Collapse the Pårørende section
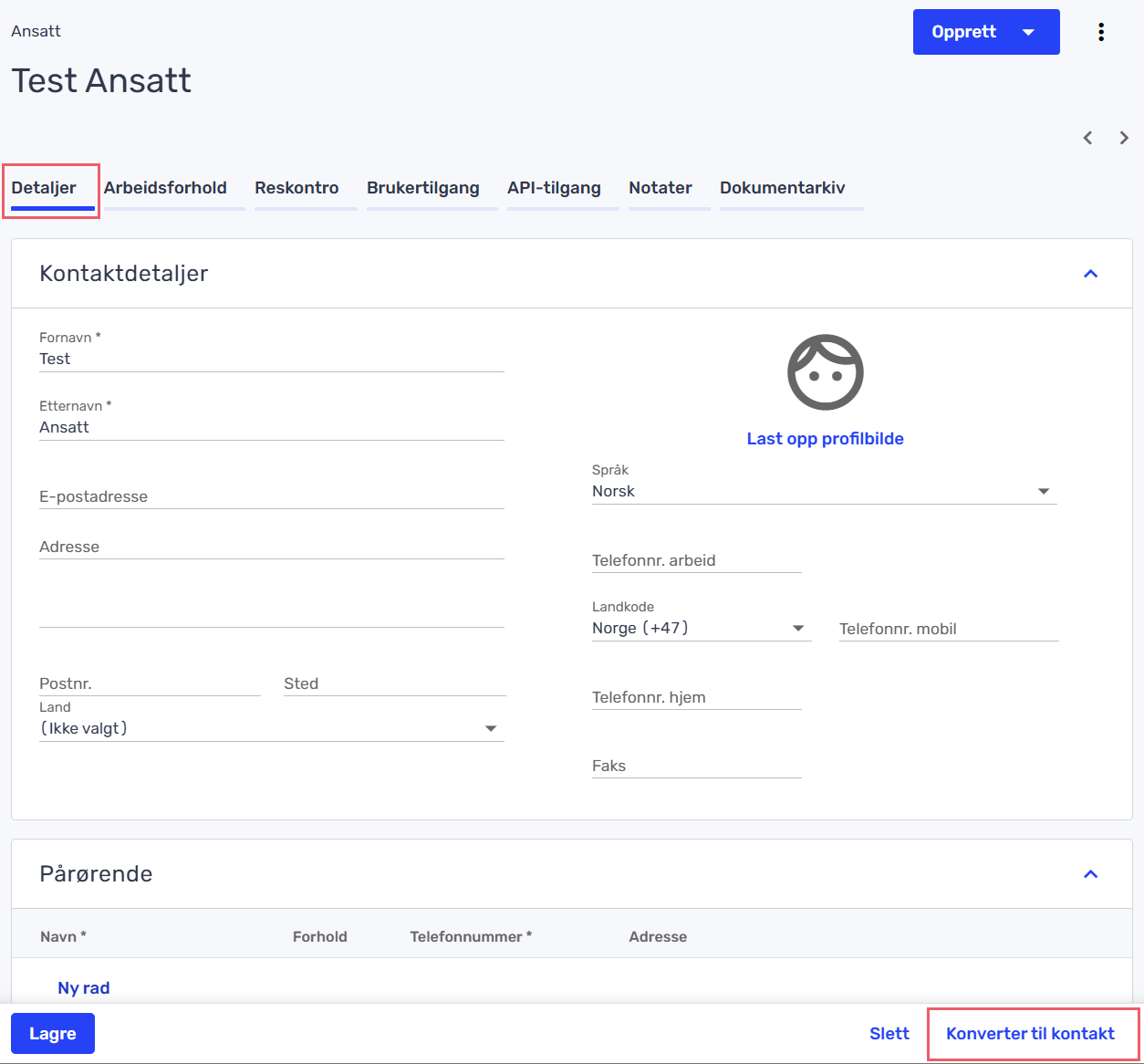1144x1064 pixels. click(1090, 874)
